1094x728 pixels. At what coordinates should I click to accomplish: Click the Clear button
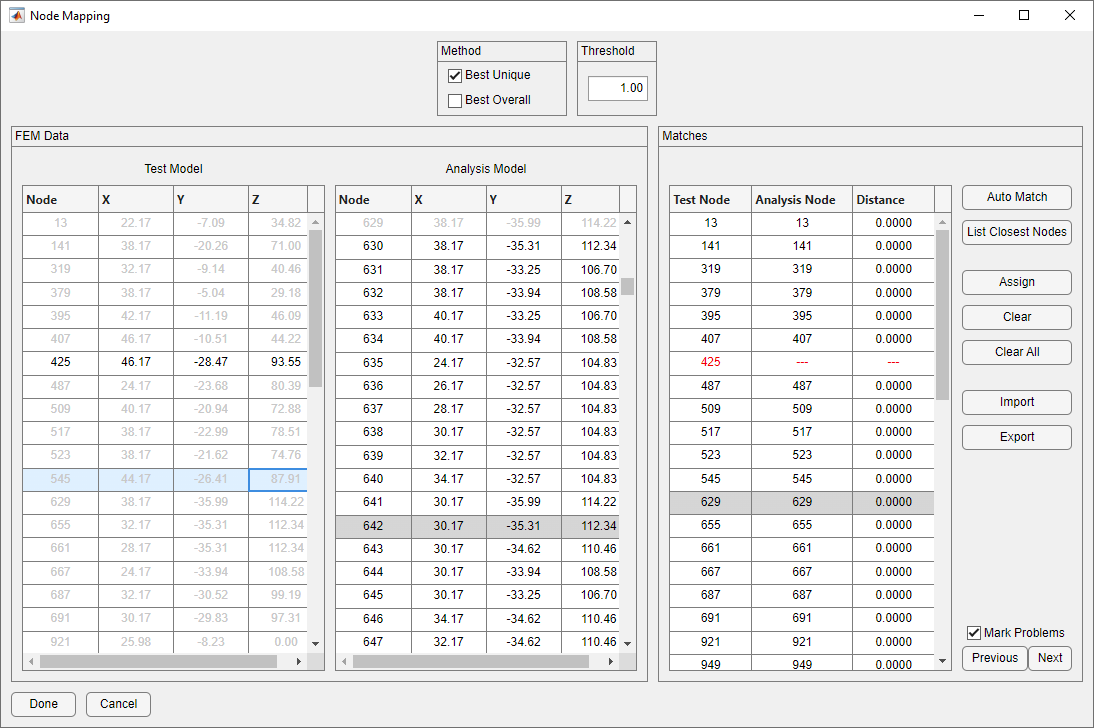point(1017,318)
